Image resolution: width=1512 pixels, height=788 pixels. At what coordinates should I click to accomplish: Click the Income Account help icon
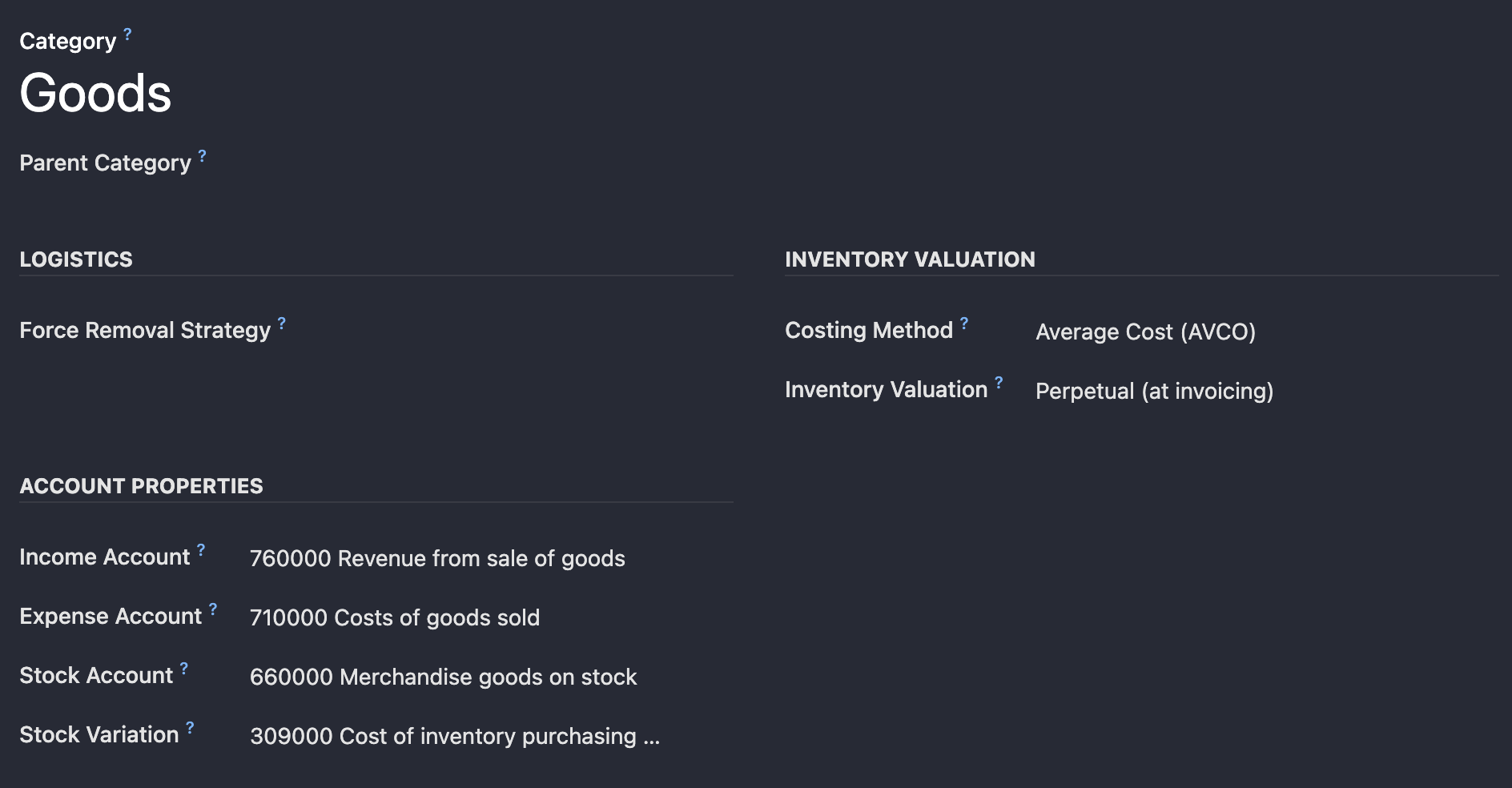(x=201, y=549)
